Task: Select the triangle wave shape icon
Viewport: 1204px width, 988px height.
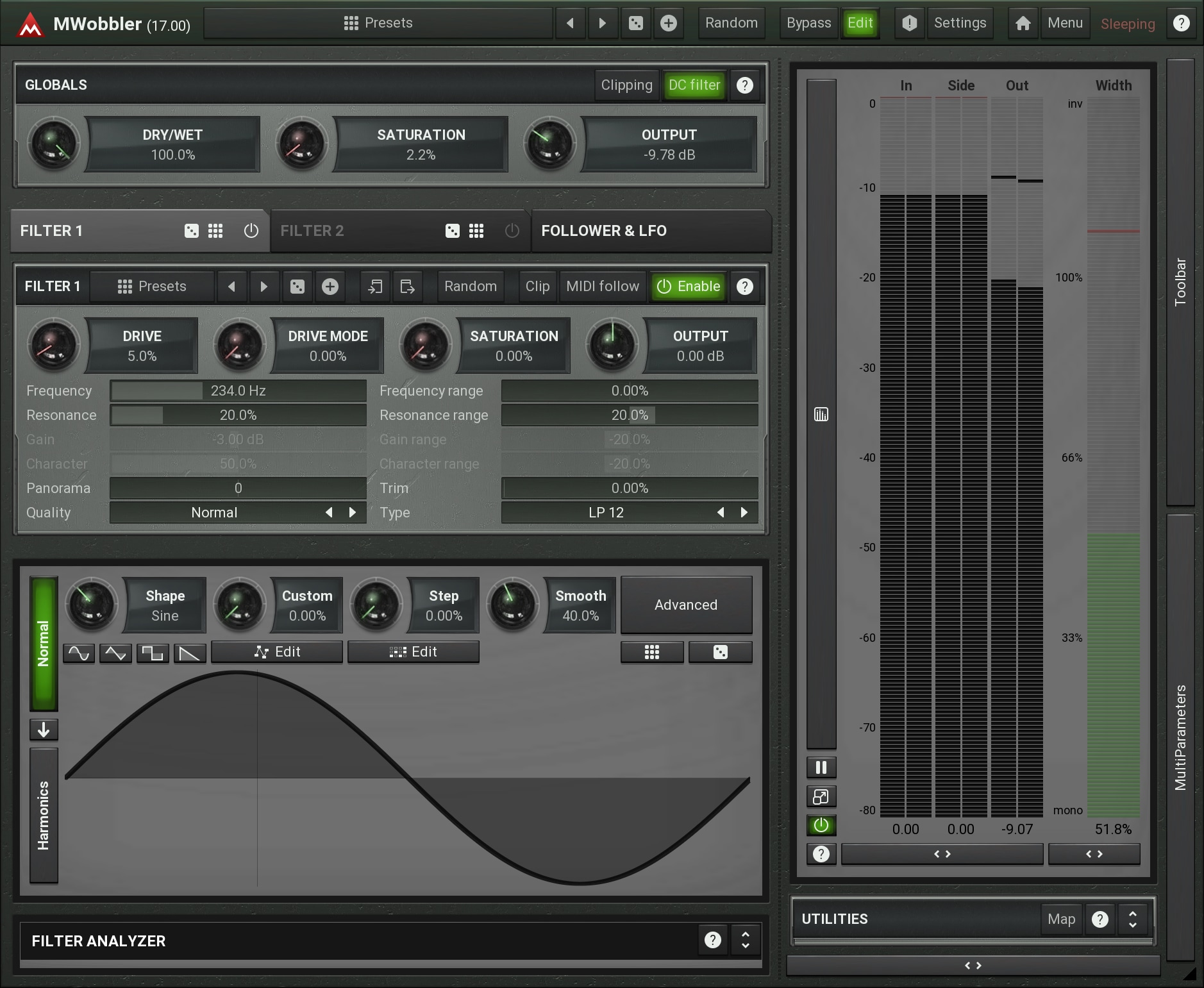Action: point(115,653)
